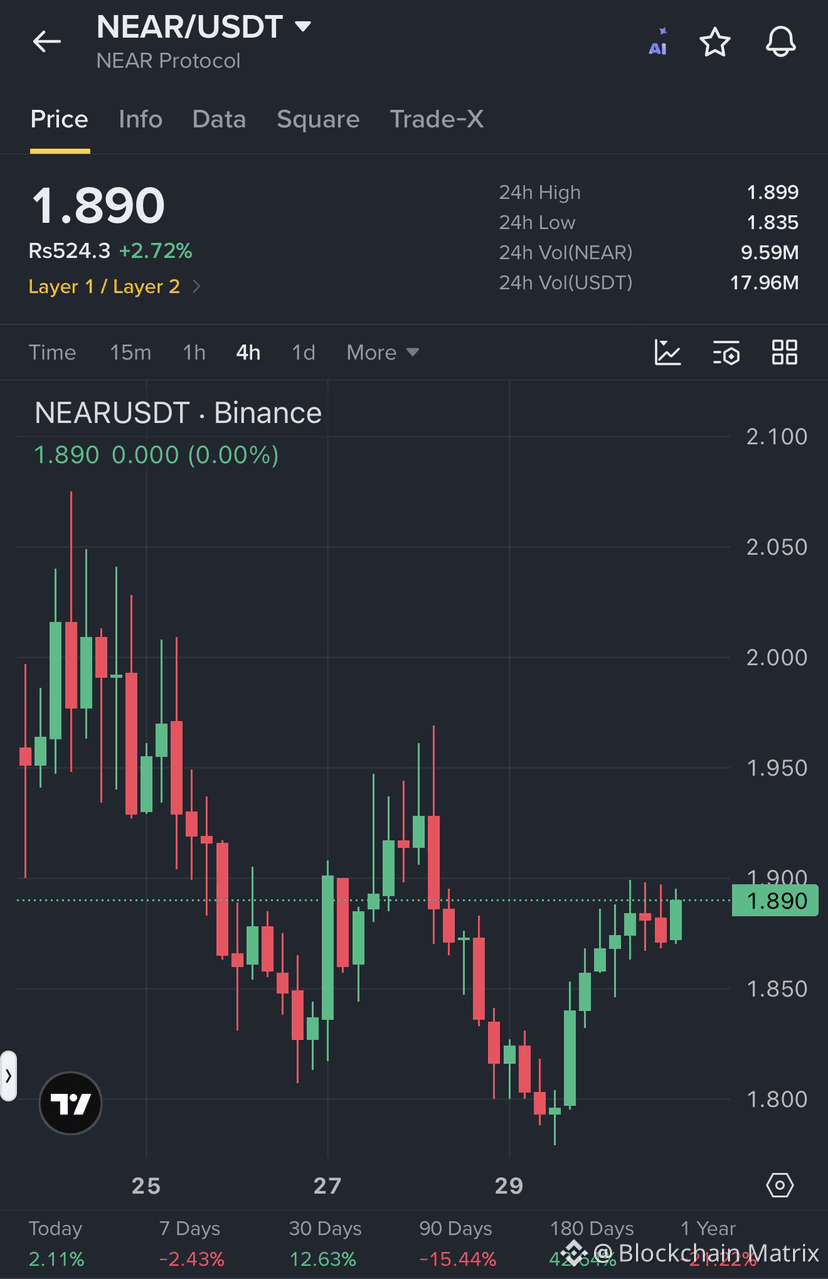This screenshot has width=828, height=1279.
Task: Open chart indicators line icon
Action: (x=668, y=352)
